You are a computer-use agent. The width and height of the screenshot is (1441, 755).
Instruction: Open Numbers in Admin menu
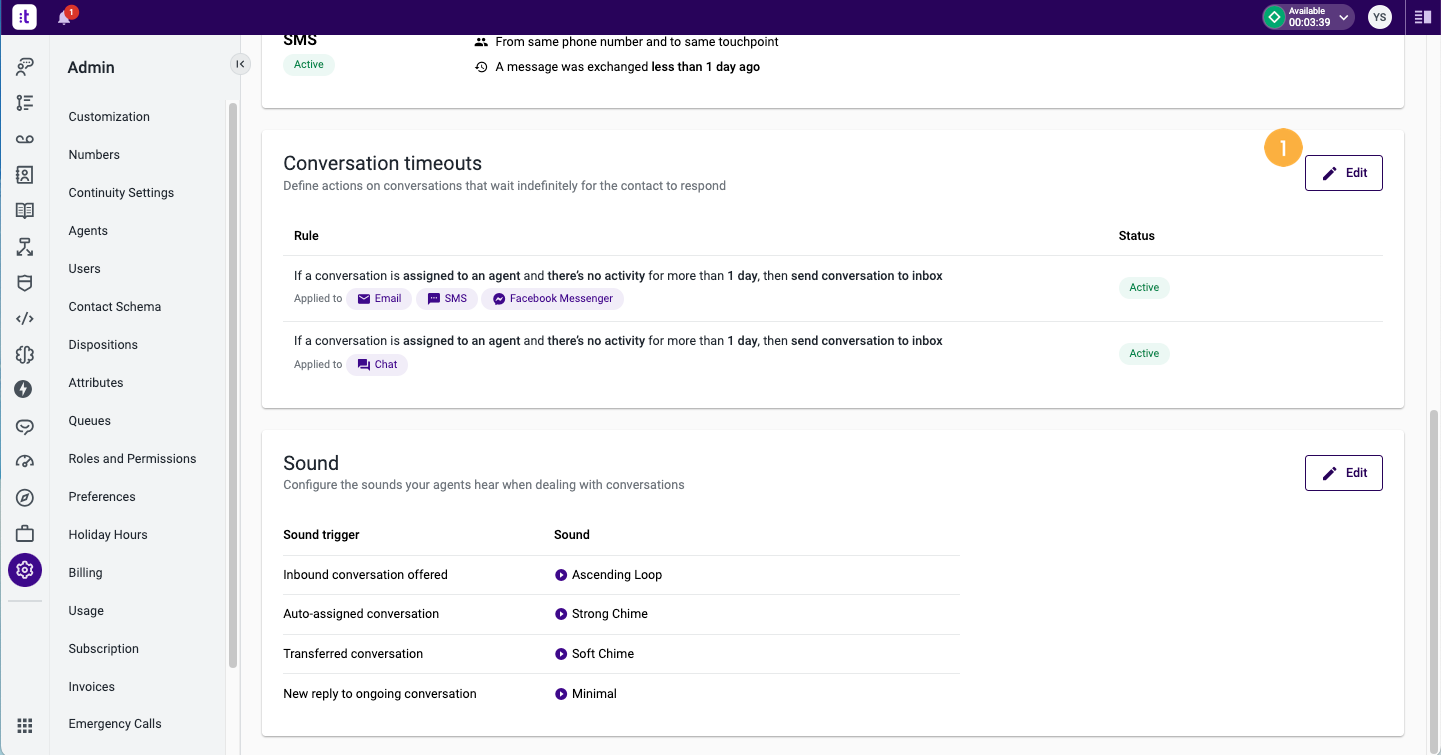(x=94, y=155)
